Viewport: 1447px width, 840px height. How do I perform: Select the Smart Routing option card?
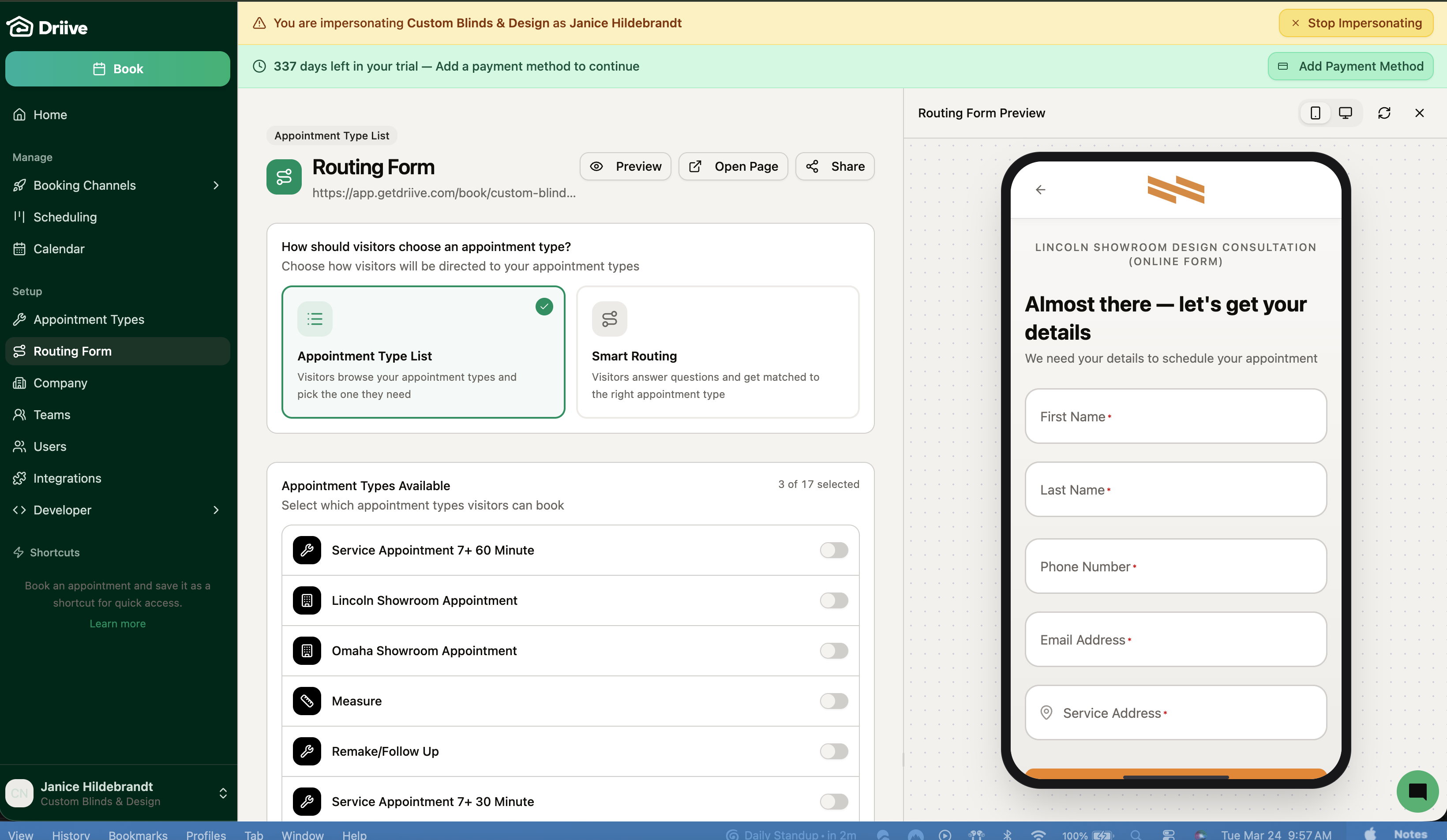tap(717, 352)
